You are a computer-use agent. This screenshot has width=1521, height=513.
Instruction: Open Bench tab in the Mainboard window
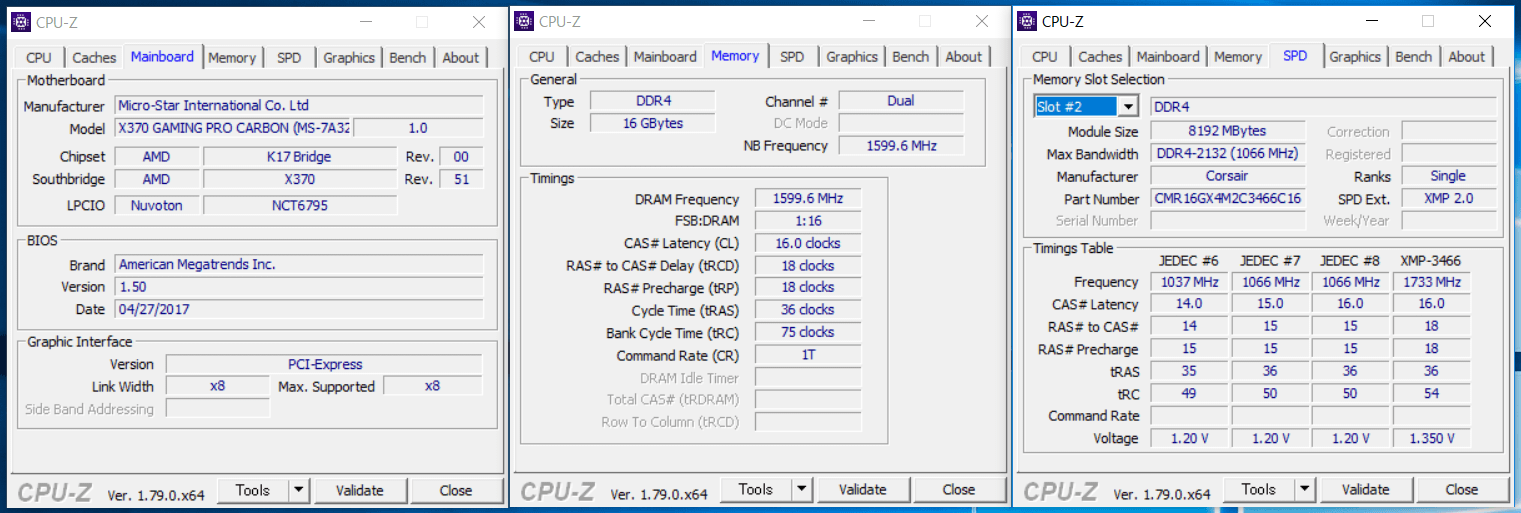(408, 58)
